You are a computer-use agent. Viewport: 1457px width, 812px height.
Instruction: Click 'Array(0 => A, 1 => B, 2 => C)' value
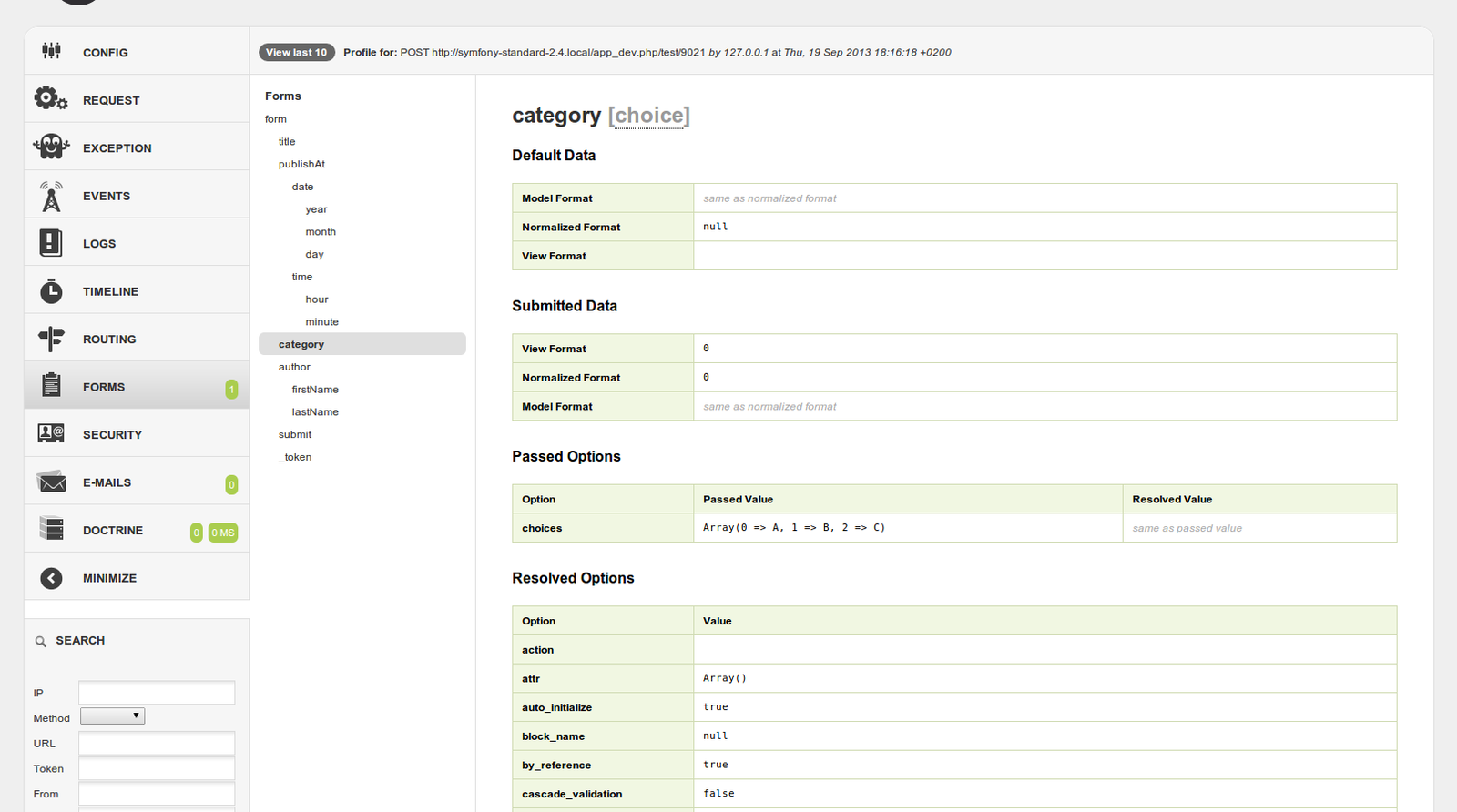[x=794, y=527]
